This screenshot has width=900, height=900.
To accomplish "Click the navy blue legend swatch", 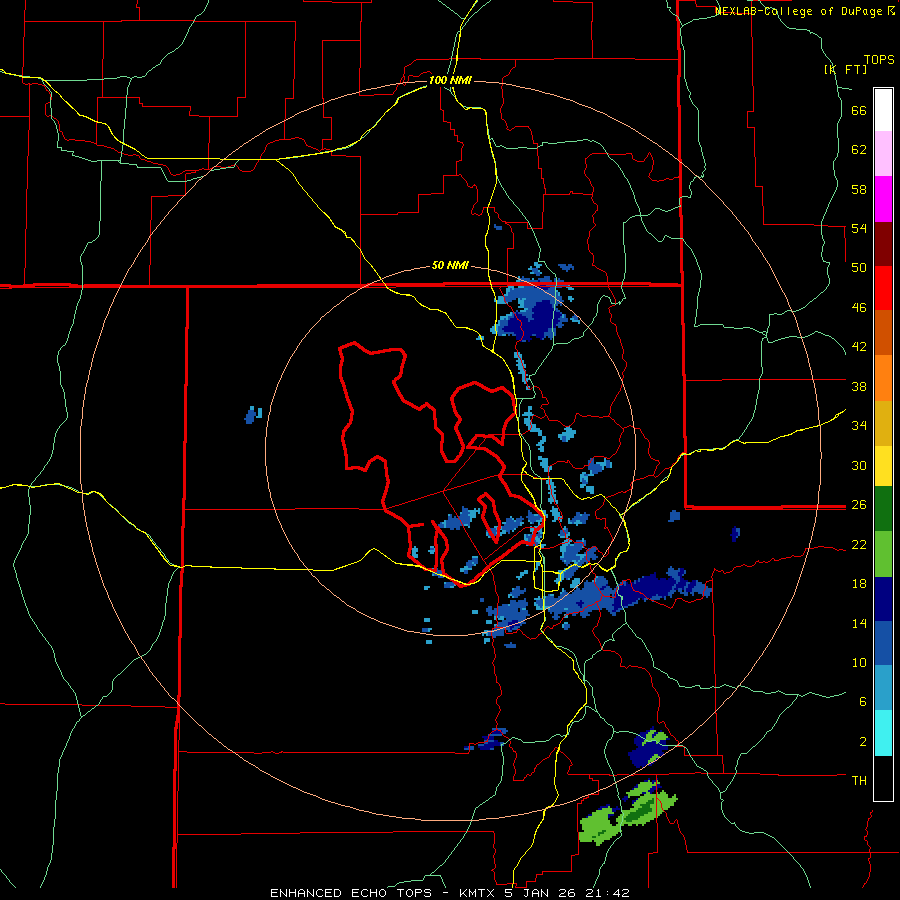I will 883,599.
